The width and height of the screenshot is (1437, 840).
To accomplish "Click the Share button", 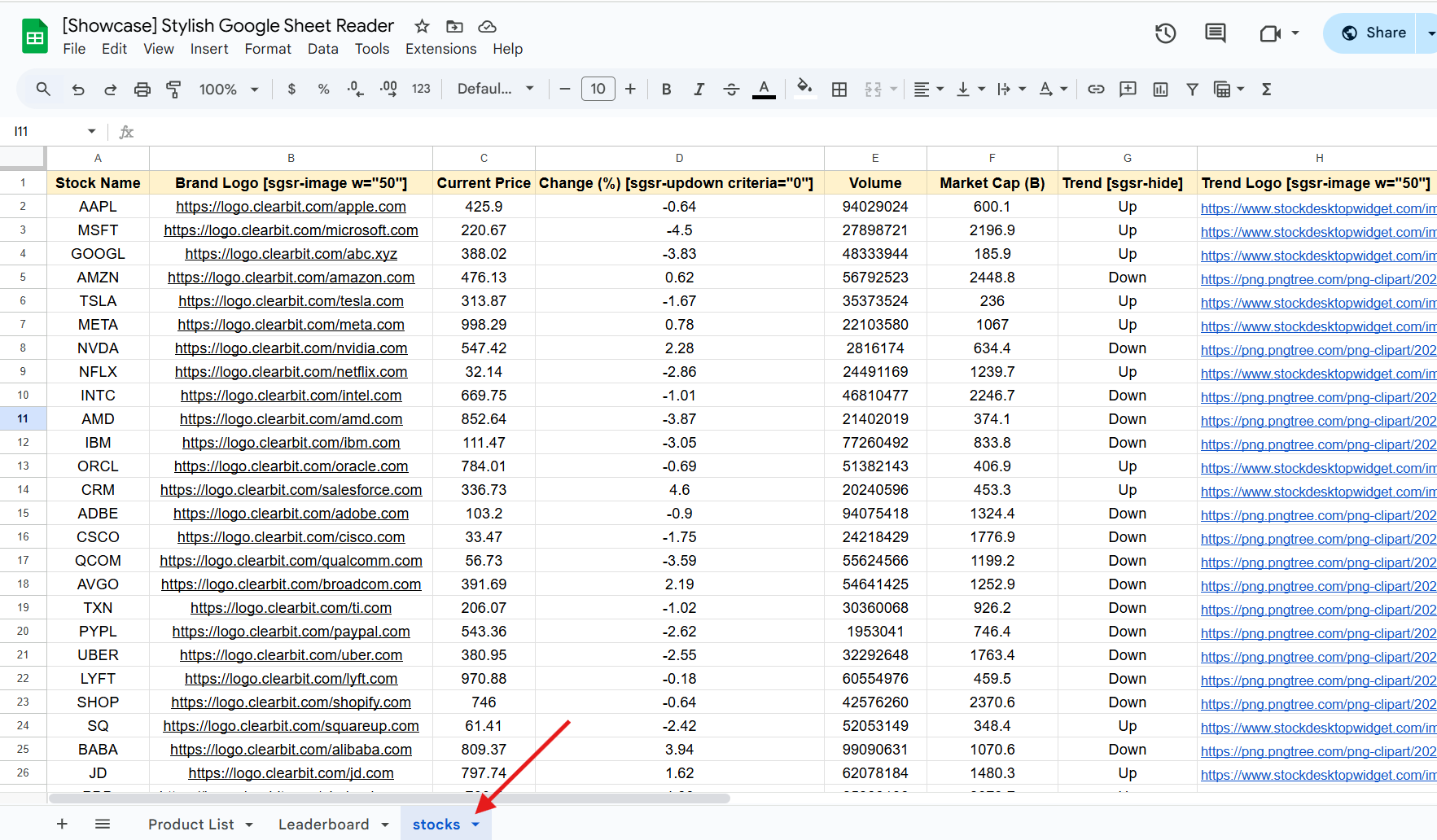I will (1374, 33).
